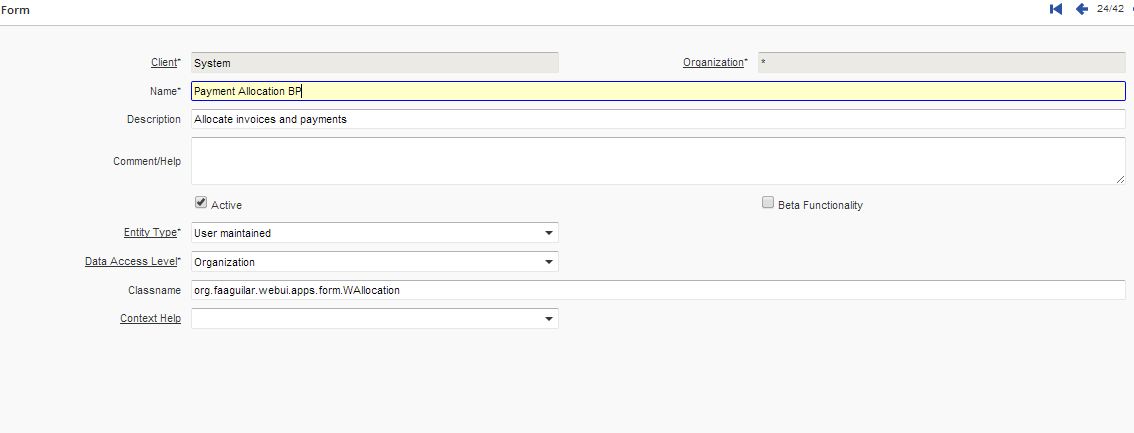
Task: Click the Organization field label link
Action: point(713,63)
